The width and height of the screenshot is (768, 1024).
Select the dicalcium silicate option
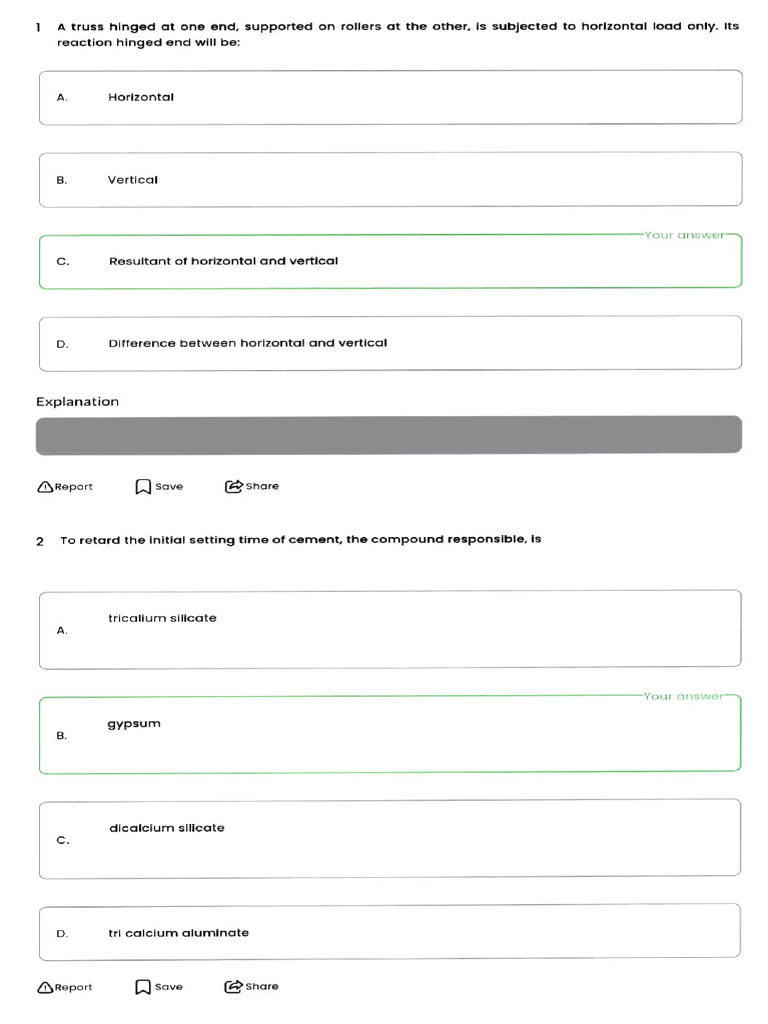[390, 839]
